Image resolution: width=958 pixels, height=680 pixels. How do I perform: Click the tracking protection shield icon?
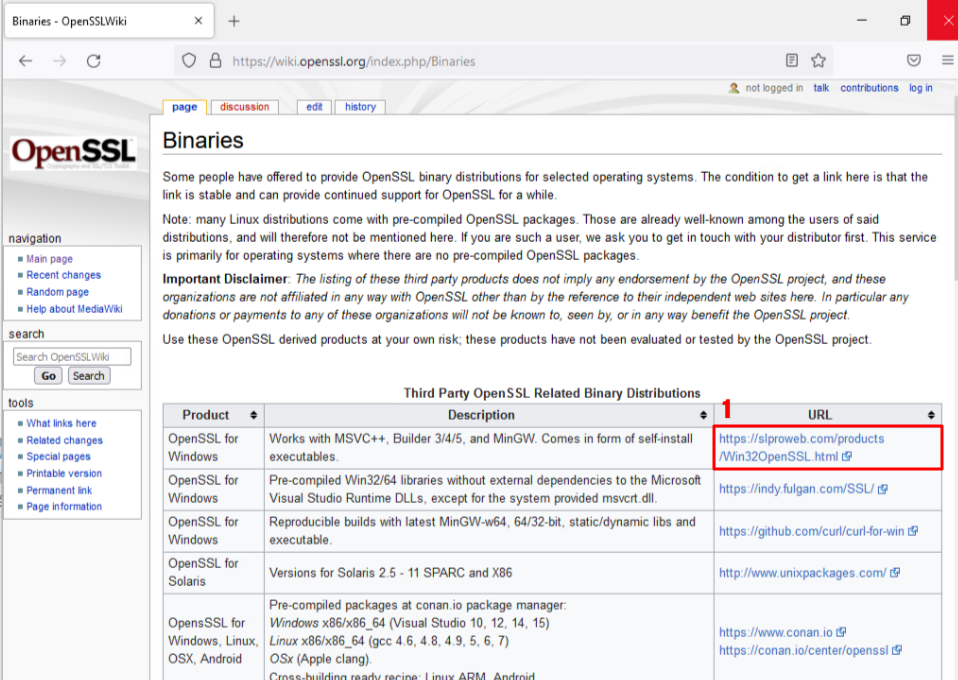[x=188, y=61]
